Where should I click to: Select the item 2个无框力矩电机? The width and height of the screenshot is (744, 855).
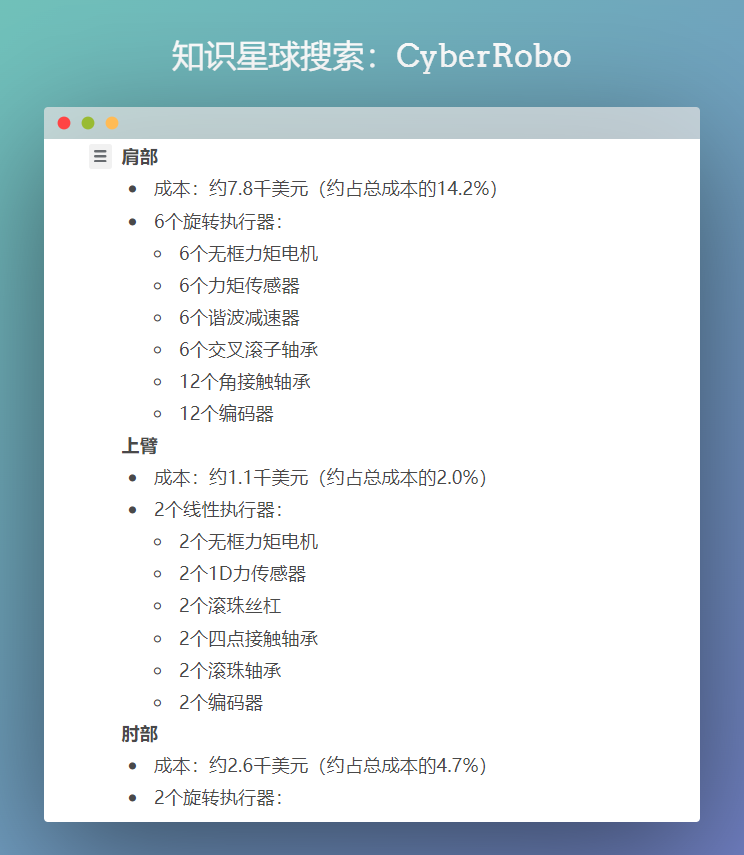248,542
